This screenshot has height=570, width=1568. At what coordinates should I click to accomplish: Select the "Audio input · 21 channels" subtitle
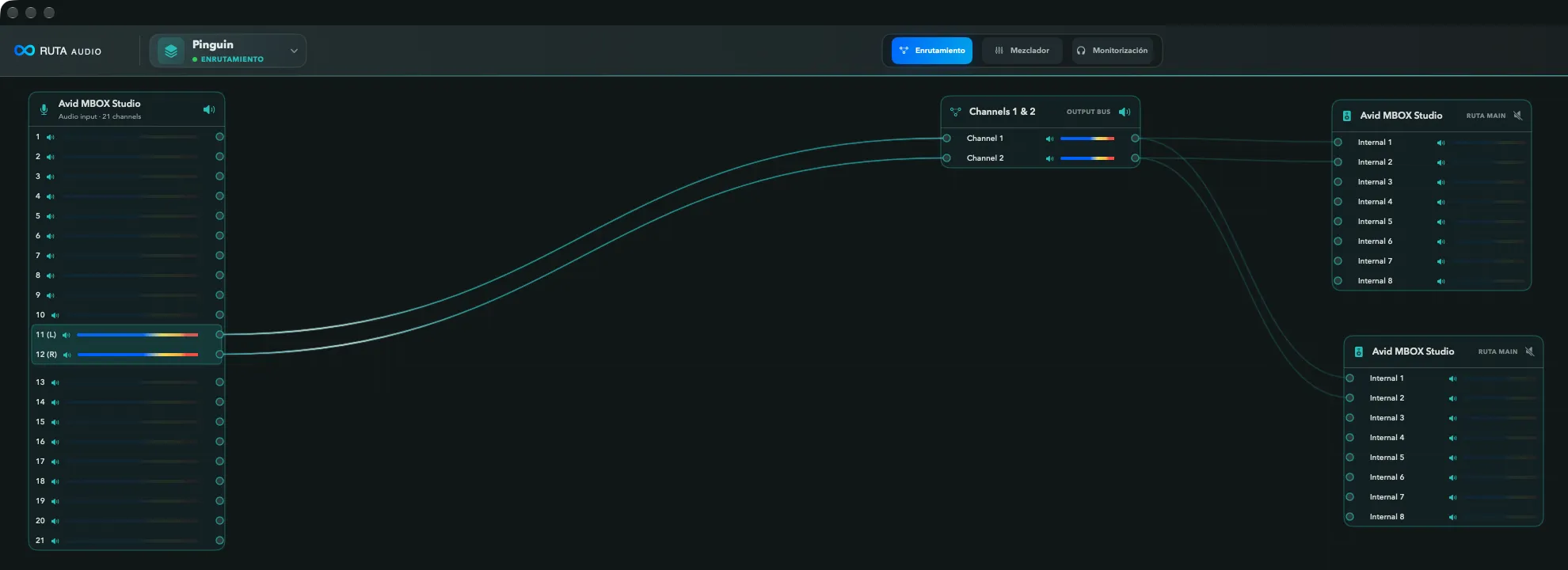[100, 116]
